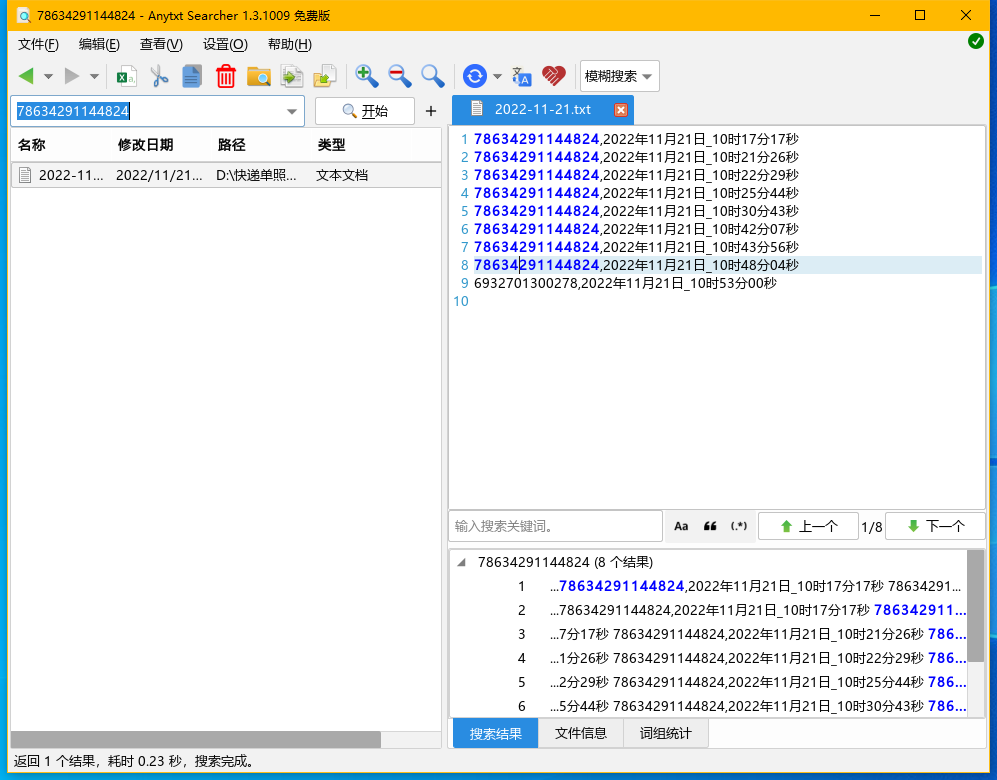Open the 模糊搜索 search mode dropdown
Image resolution: width=997 pixels, height=780 pixels.
[x=619, y=76]
